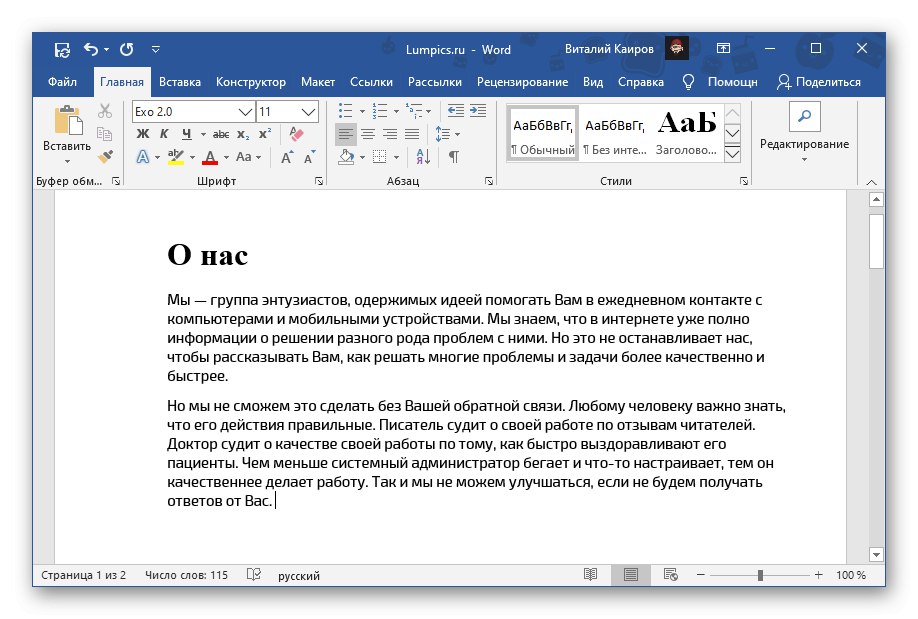Toggle Align Left paragraph alignment
Screen dimensions: 918x619
coord(345,134)
